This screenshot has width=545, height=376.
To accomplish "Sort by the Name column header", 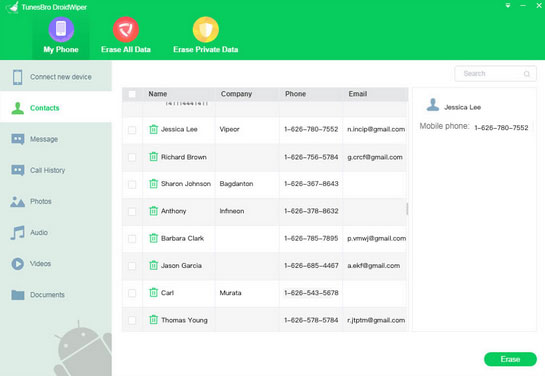I will pos(157,94).
